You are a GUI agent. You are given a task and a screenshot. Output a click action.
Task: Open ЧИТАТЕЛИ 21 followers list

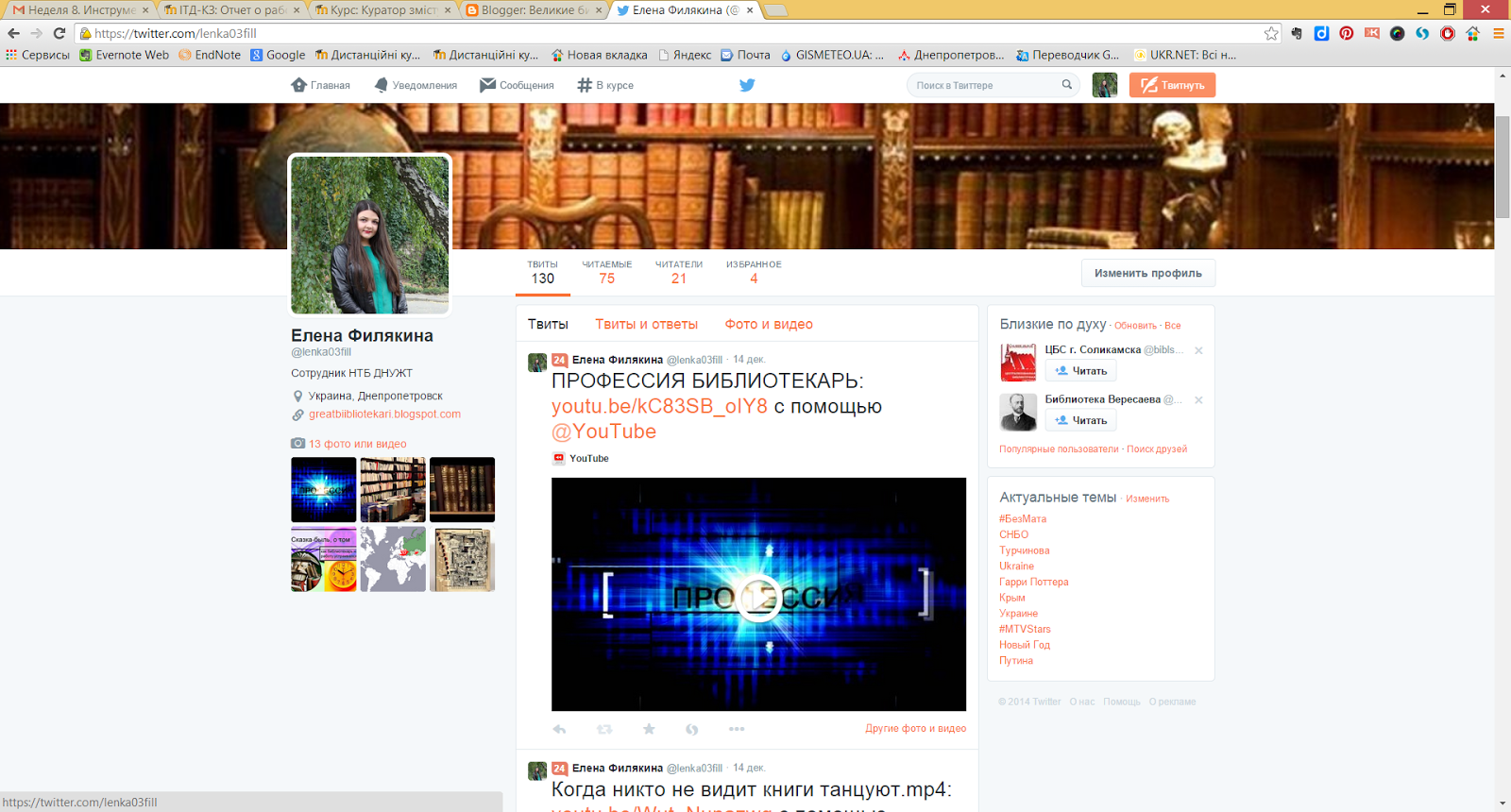[679, 272]
